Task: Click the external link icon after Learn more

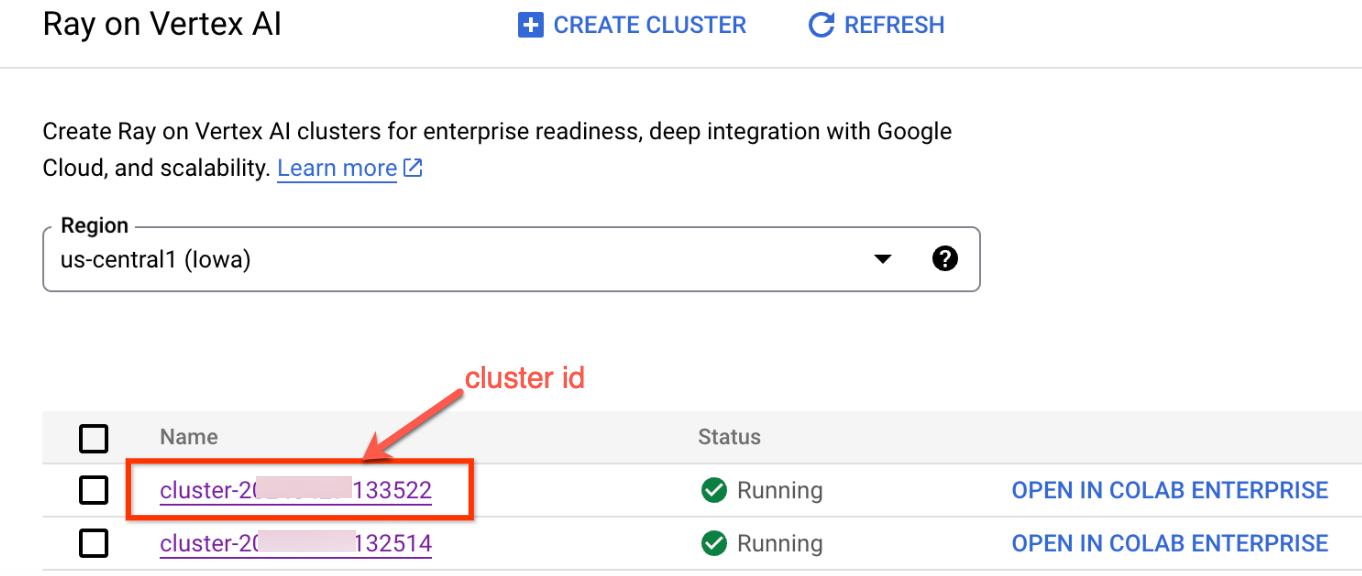Action: (x=413, y=168)
